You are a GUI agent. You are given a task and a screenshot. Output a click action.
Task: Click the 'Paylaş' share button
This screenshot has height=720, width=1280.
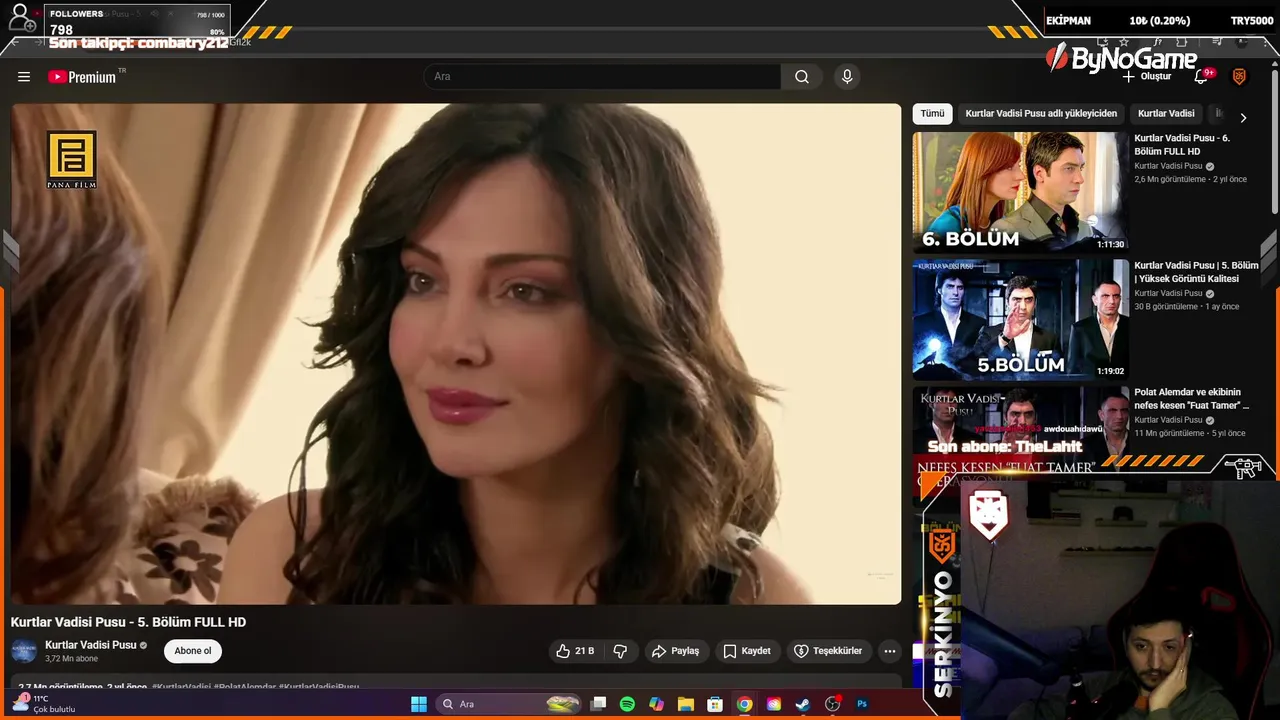[676, 651]
